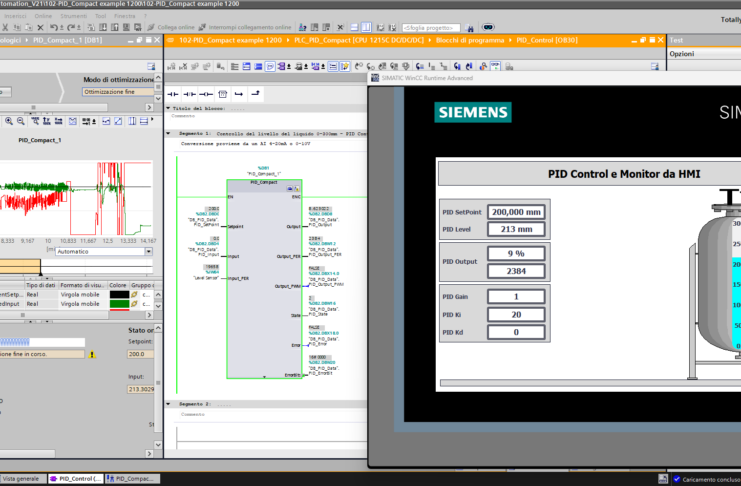Screen dimensions: 741x486
Task: Open the Finestra menu
Action: [125, 16]
